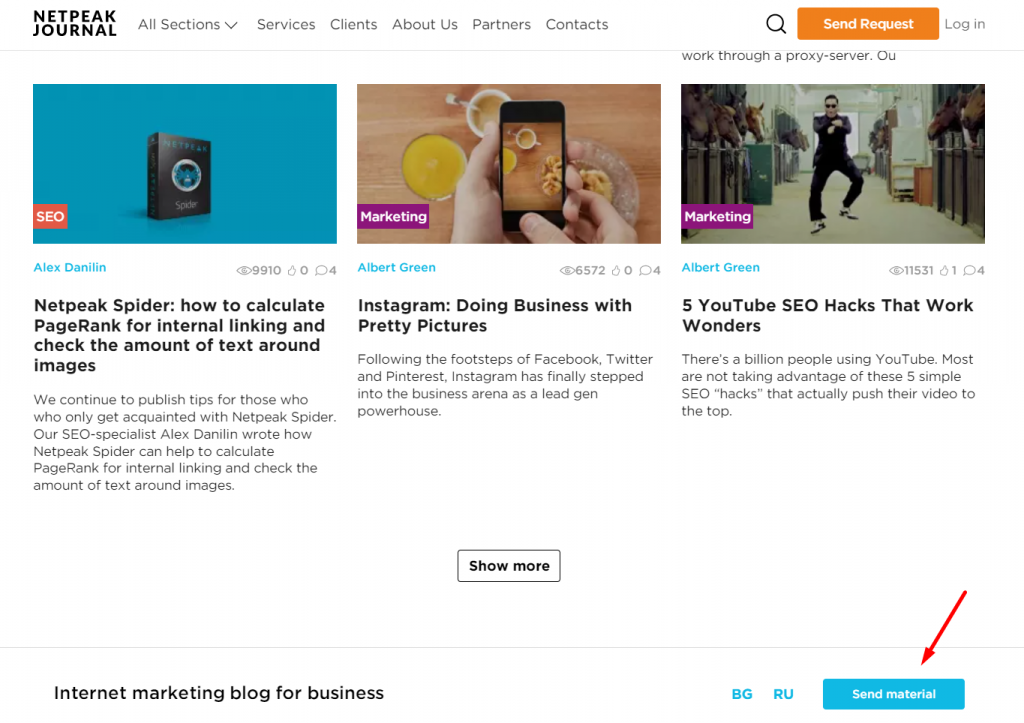Click the views eye icon on the YouTube article
This screenshot has width=1024, height=723.
click(x=896, y=271)
